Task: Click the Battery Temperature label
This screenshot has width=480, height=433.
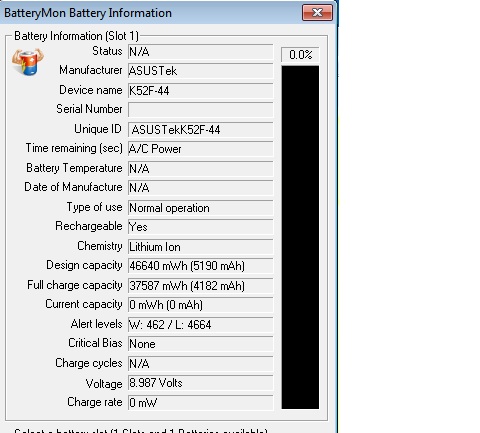Action: coord(74,168)
